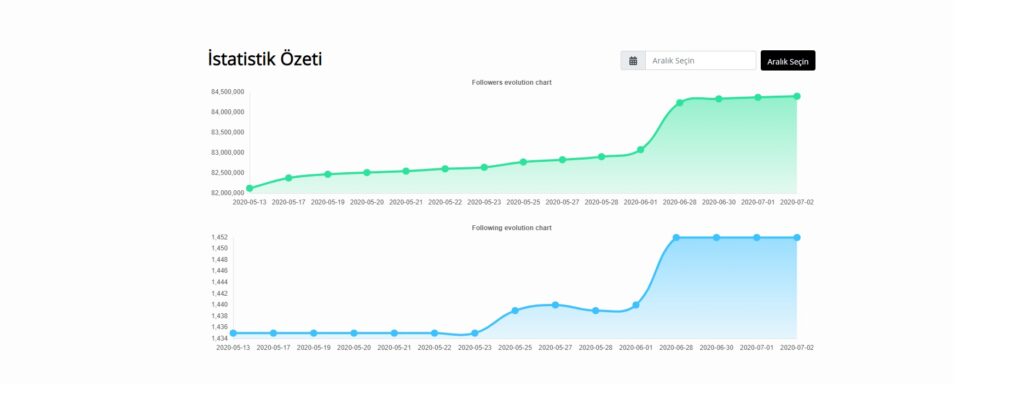Click followers chart x-axis label 2020-05-13
1024x398 pixels.
click(x=249, y=203)
